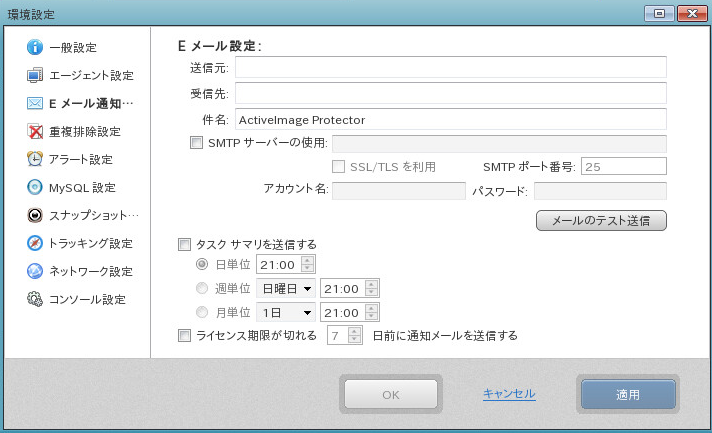712x433 pixels.
Task: Click the キャンセル link
Action: tap(509, 394)
